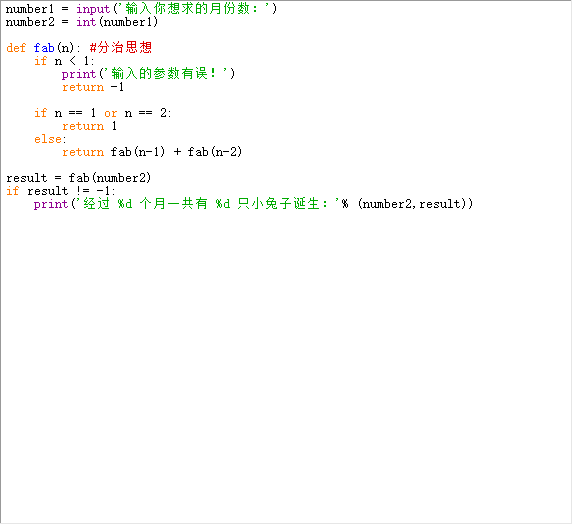
Task: Click the 'number1 = input' line
Action: (x=142, y=8)
